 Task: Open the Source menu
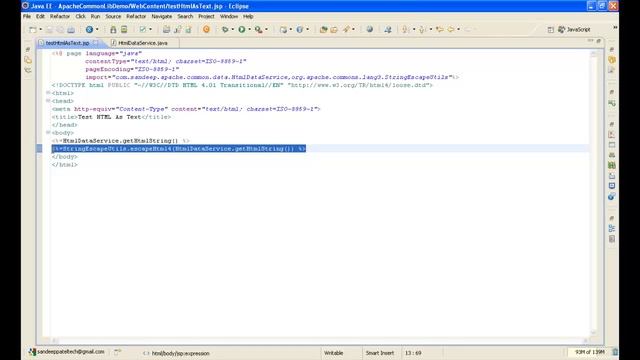click(x=113, y=16)
